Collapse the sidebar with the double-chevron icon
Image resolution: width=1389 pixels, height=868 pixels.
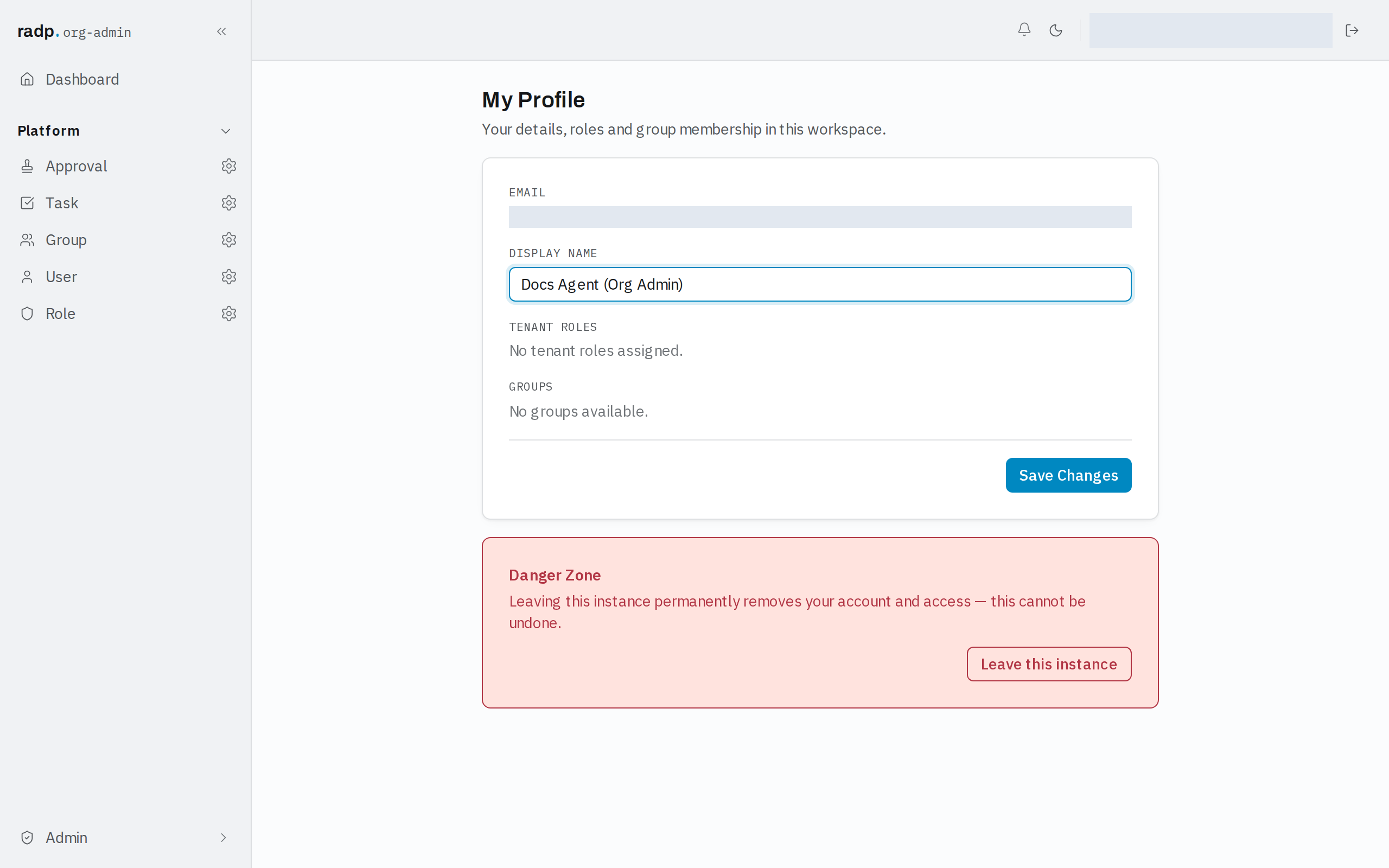click(221, 31)
